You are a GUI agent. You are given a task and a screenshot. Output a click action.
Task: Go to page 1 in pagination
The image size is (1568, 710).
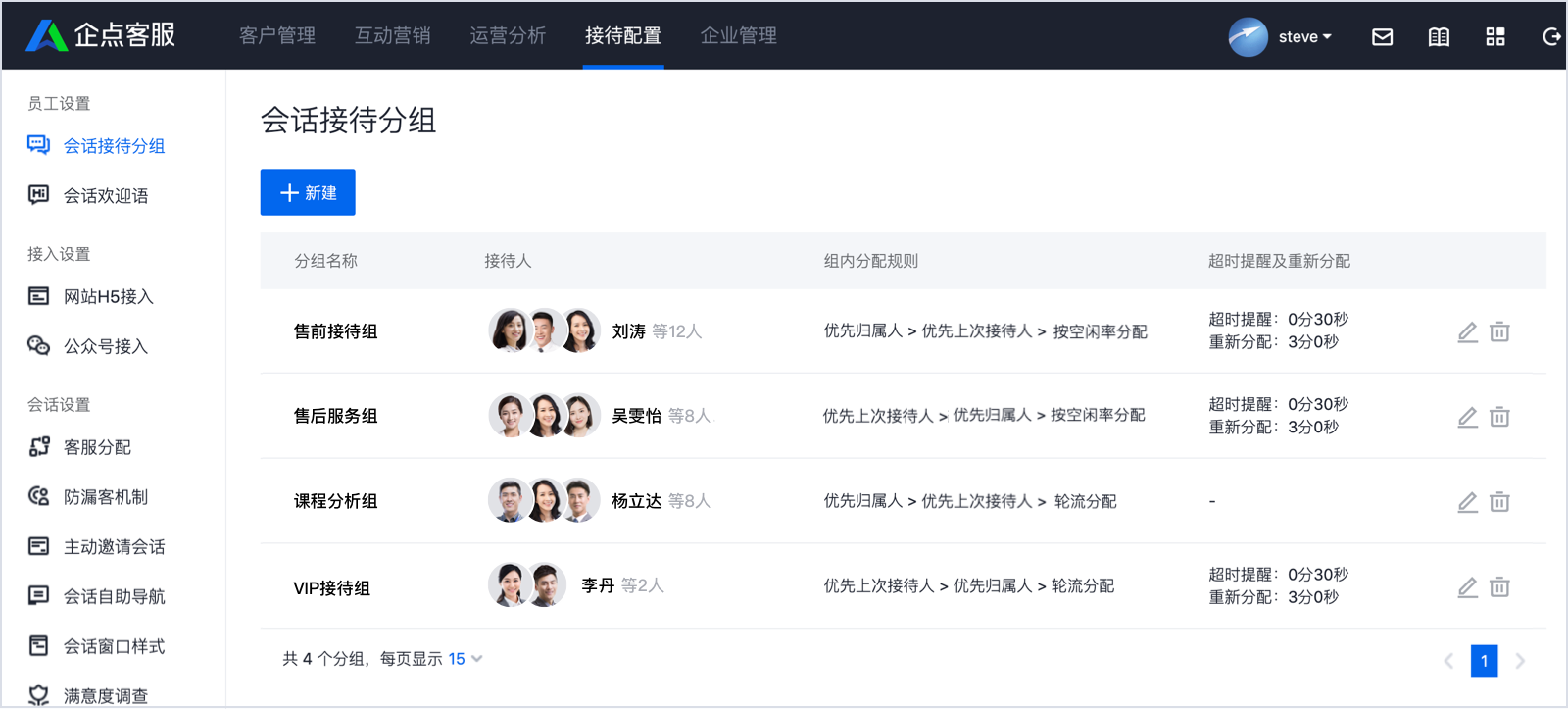pos(1484,661)
